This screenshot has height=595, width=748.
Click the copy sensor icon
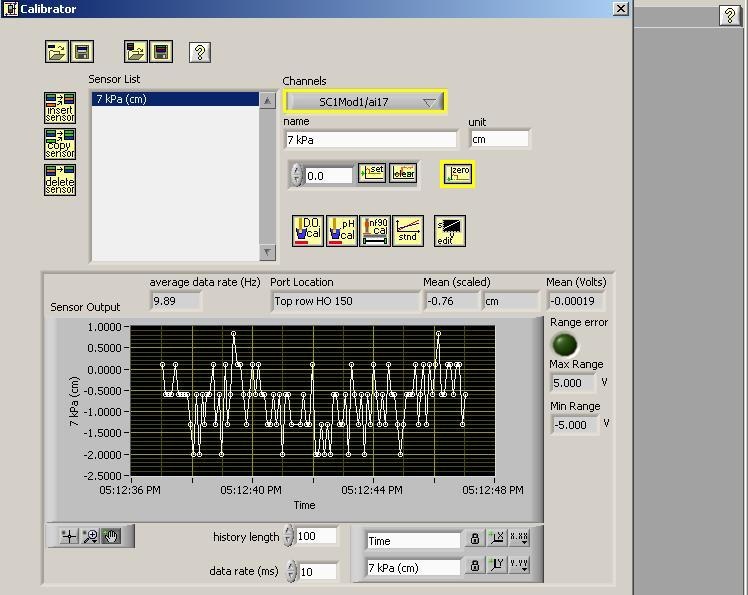coord(60,144)
